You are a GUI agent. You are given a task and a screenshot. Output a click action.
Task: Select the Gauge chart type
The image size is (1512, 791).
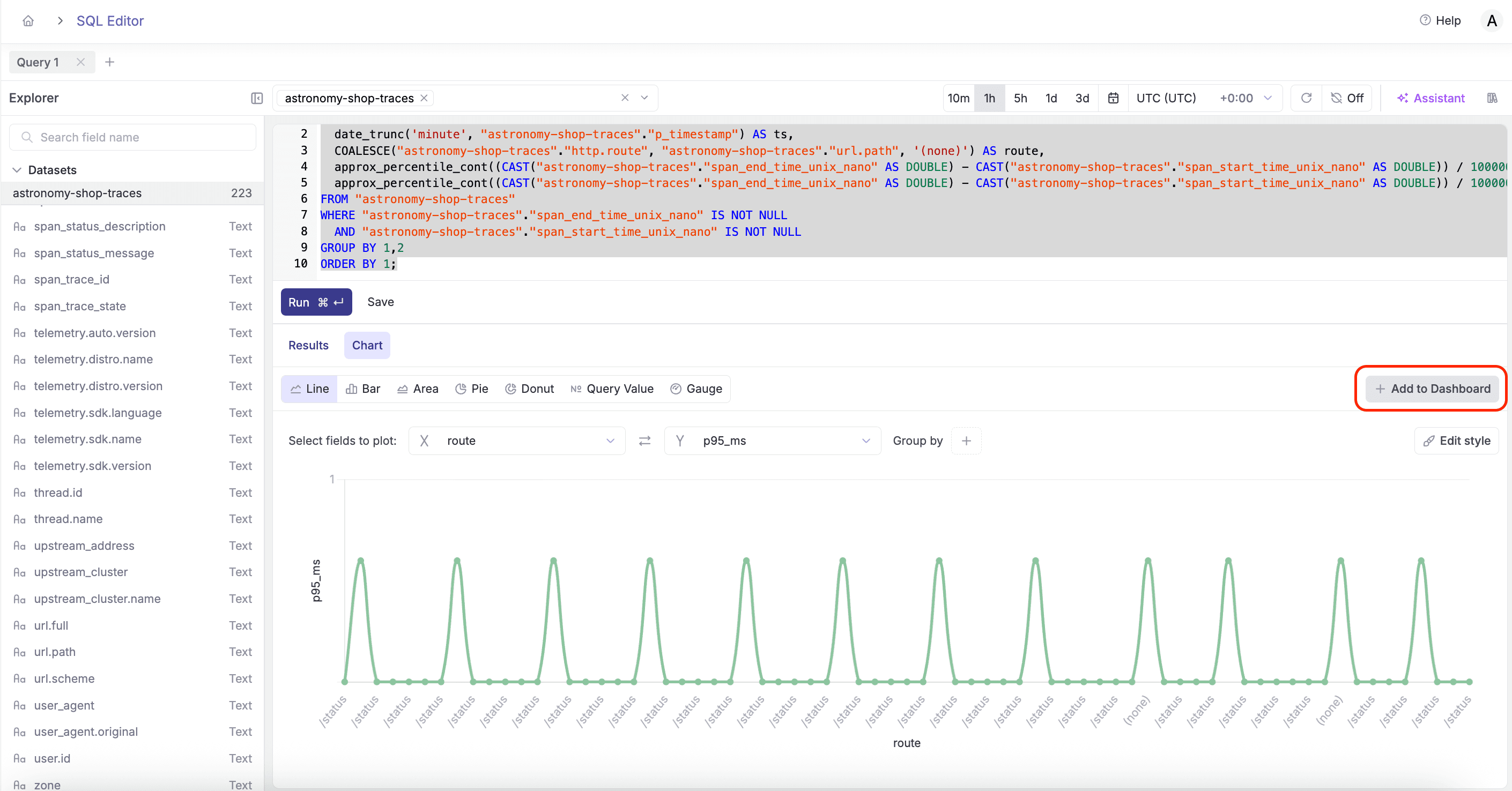[x=695, y=389]
